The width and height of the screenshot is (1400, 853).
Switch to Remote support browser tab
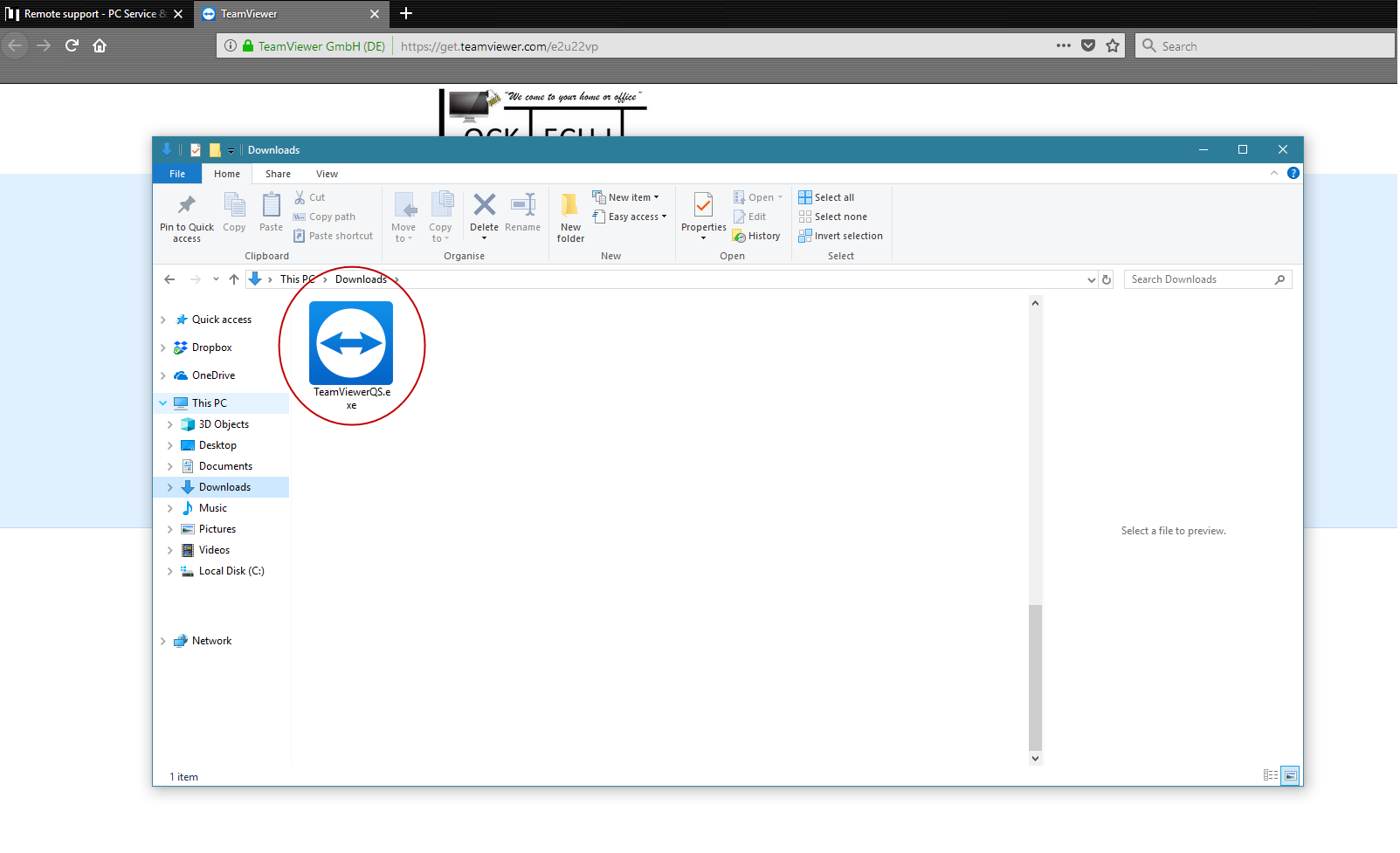coord(94,14)
